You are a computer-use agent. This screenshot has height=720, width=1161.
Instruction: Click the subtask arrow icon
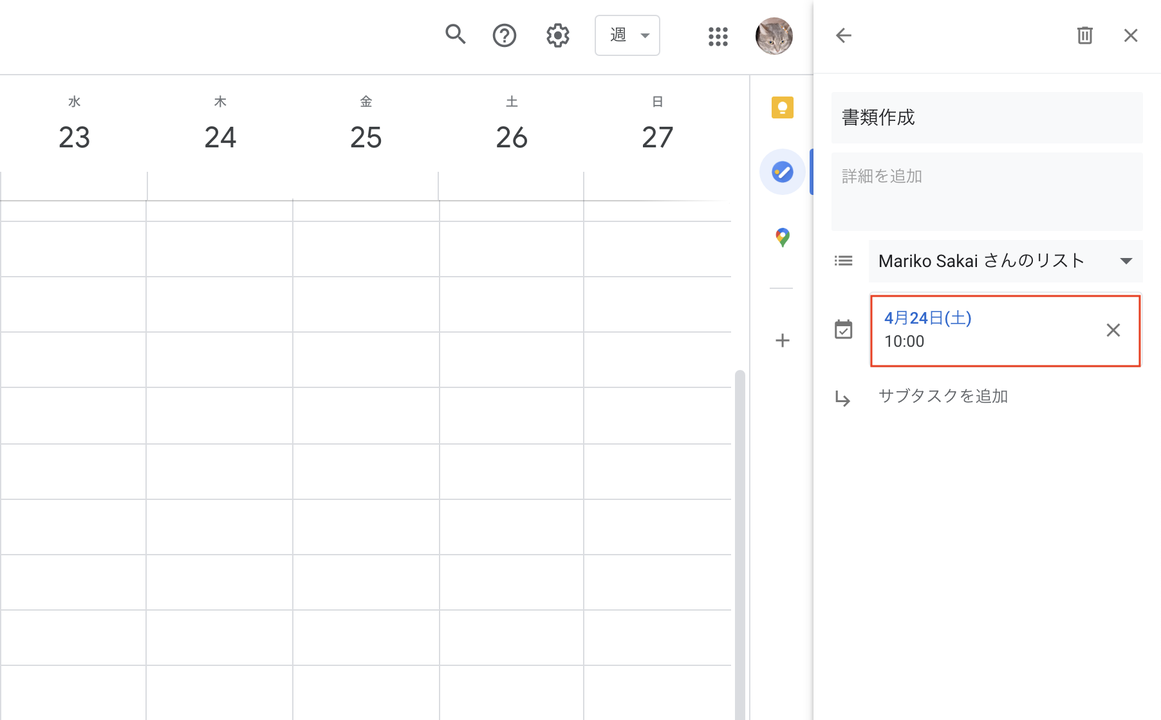click(x=843, y=399)
